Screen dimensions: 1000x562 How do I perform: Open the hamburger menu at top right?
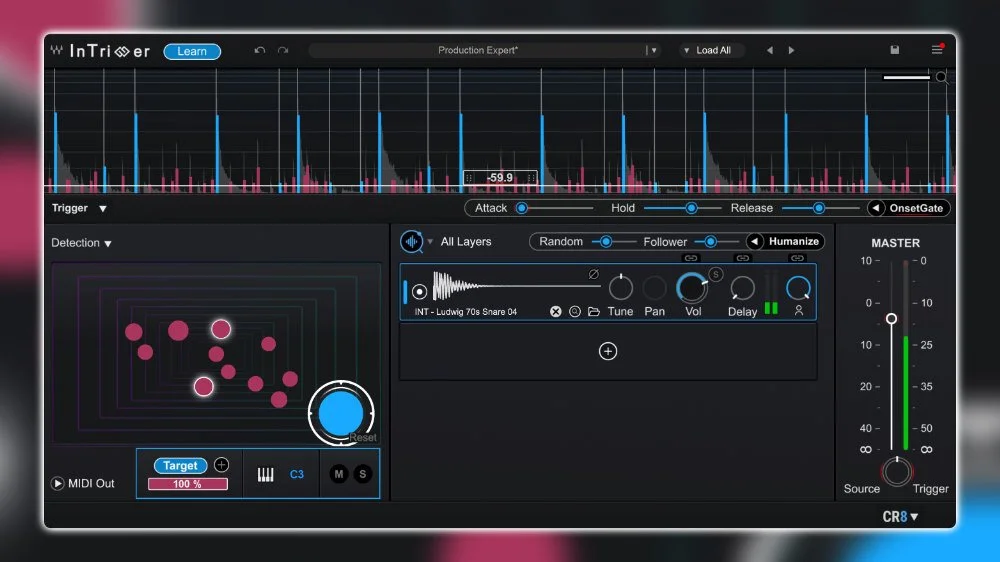tap(937, 50)
